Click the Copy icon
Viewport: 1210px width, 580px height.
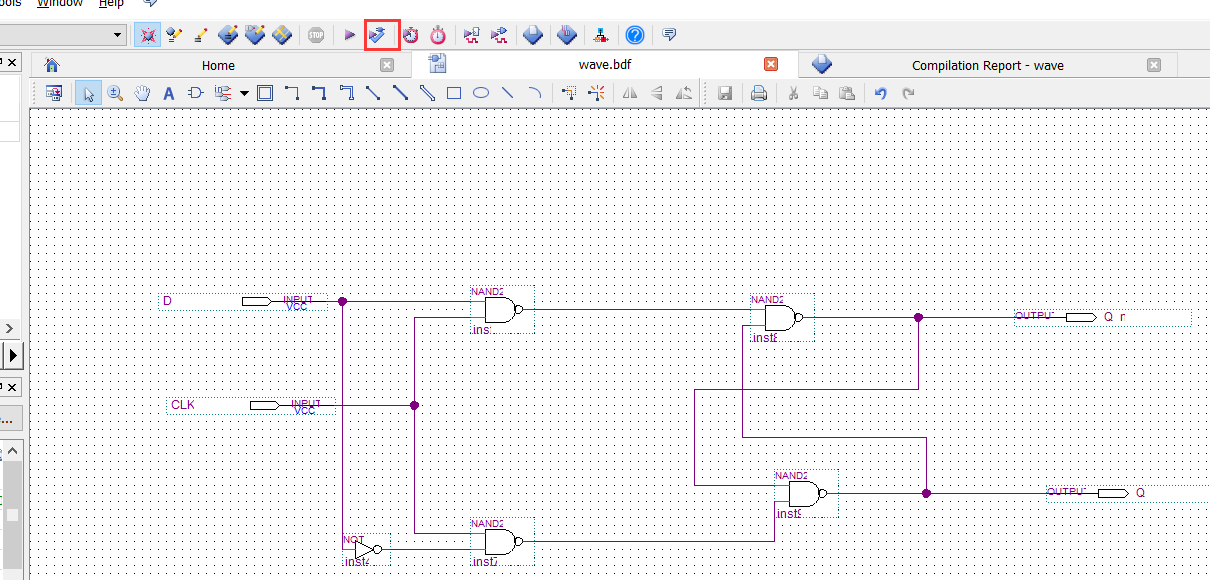click(x=820, y=94)
